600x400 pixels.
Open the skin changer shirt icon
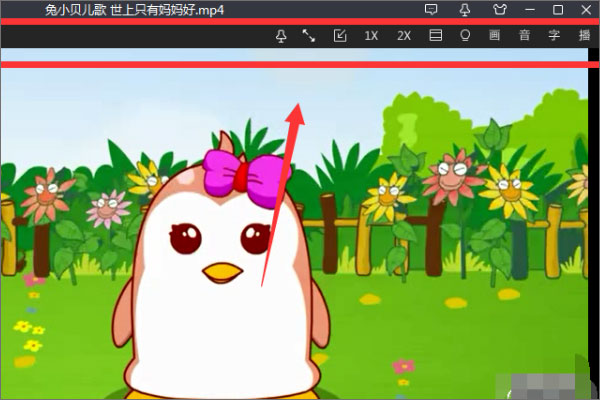[x=499, y=10]
